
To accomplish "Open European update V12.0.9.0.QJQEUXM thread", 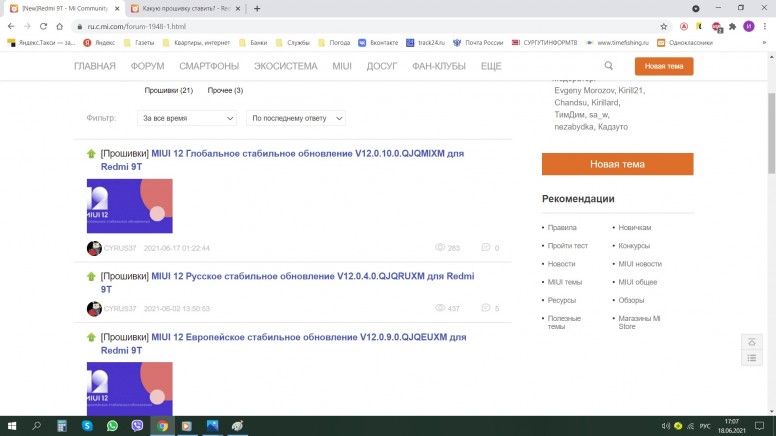I will tap(283, 343).
